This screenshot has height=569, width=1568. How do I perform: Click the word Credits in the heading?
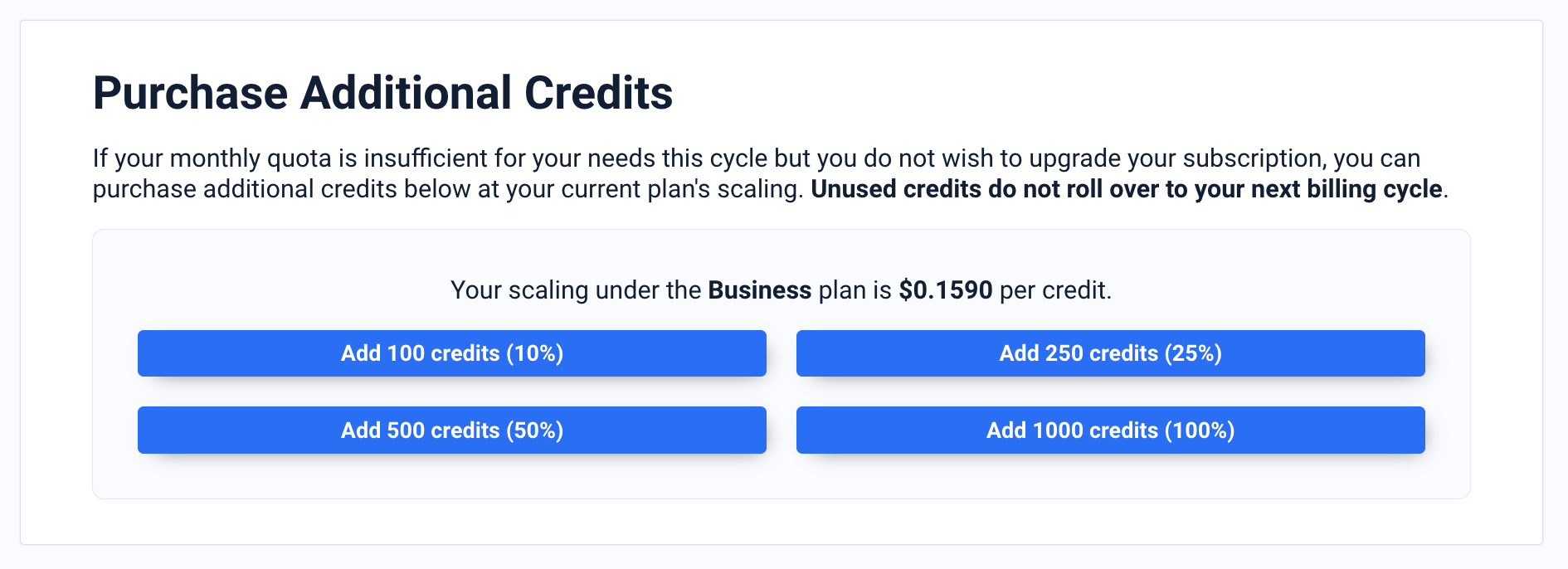coord(598,92)
